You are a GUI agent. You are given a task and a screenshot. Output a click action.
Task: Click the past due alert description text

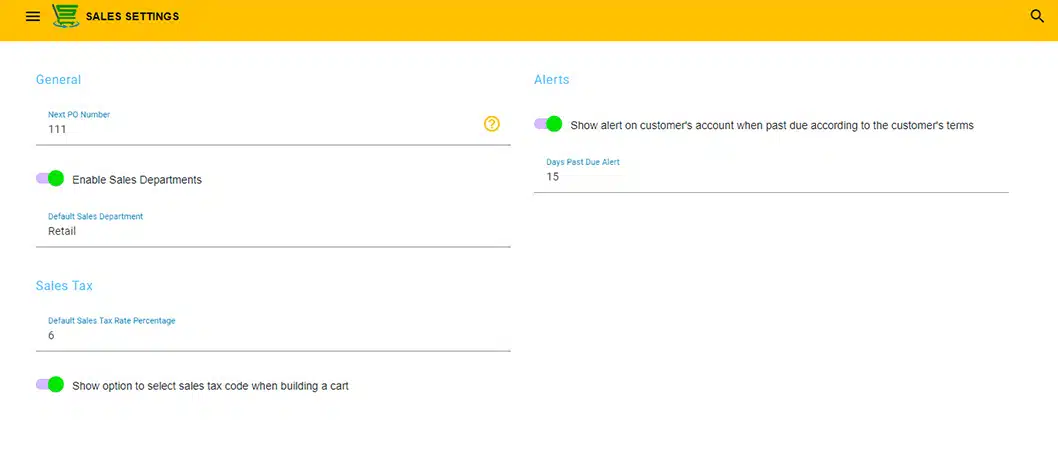771,126
